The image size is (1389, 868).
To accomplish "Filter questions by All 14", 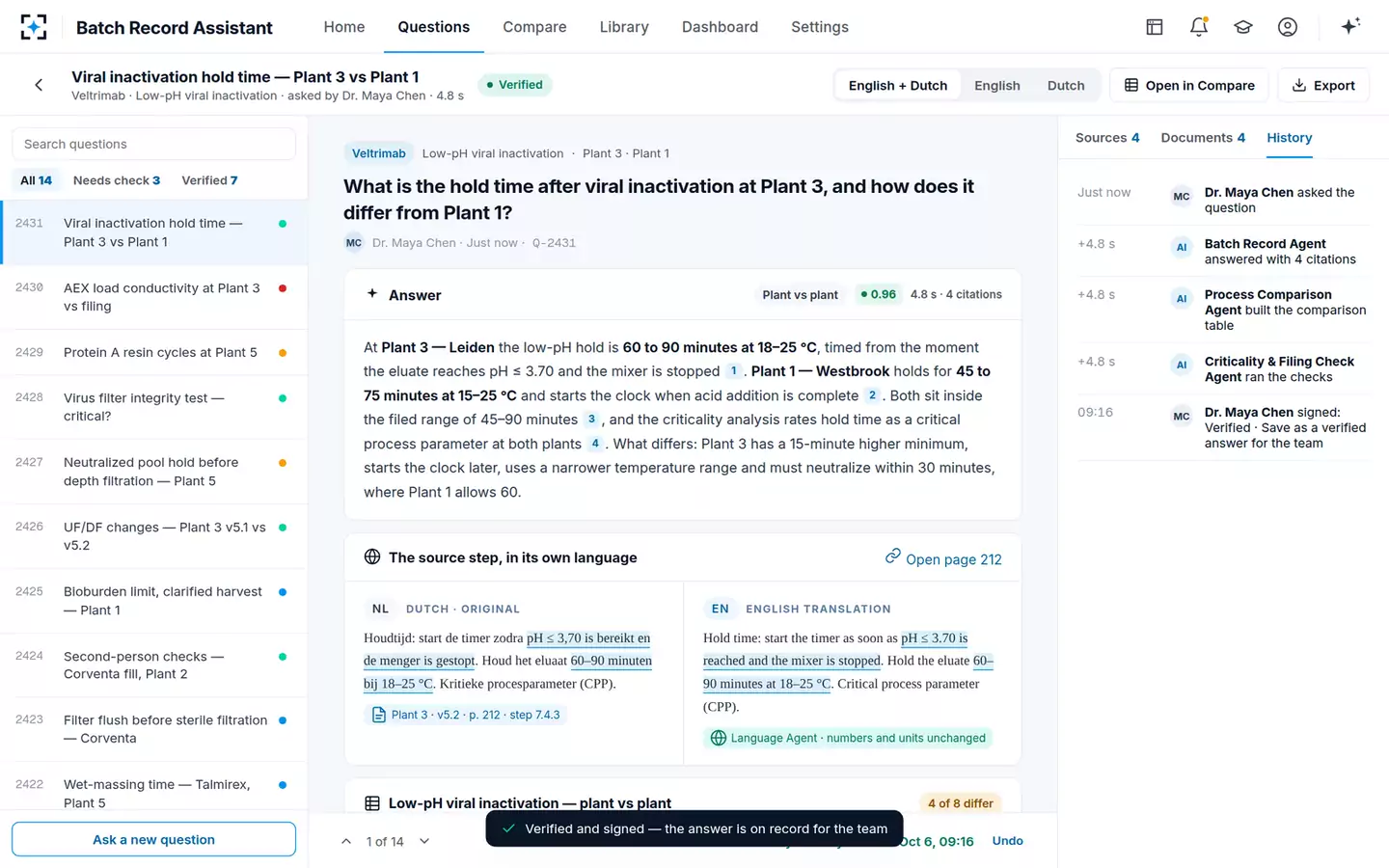I will 37,180.
